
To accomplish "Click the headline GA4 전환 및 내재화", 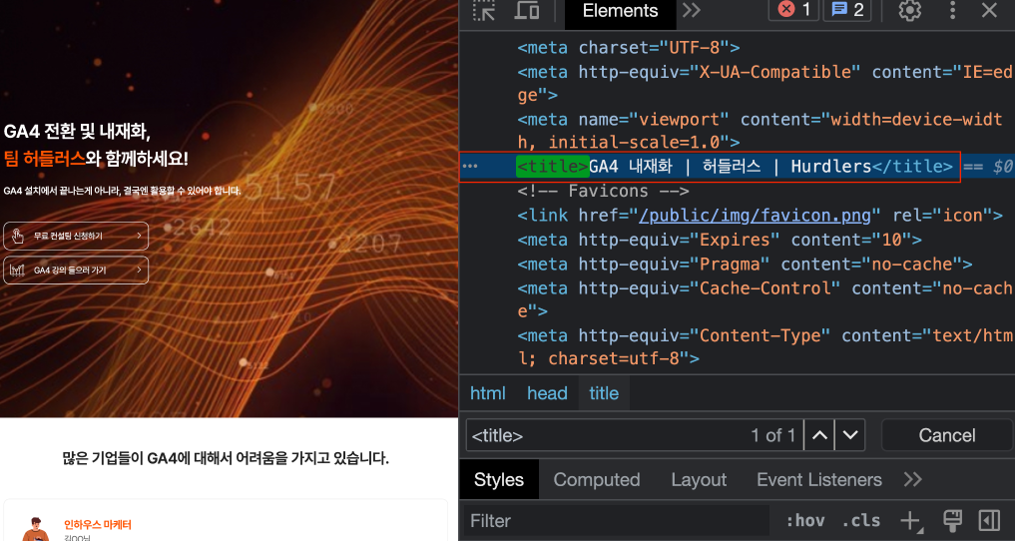I will pyautogui.click(x=77, y=132).
